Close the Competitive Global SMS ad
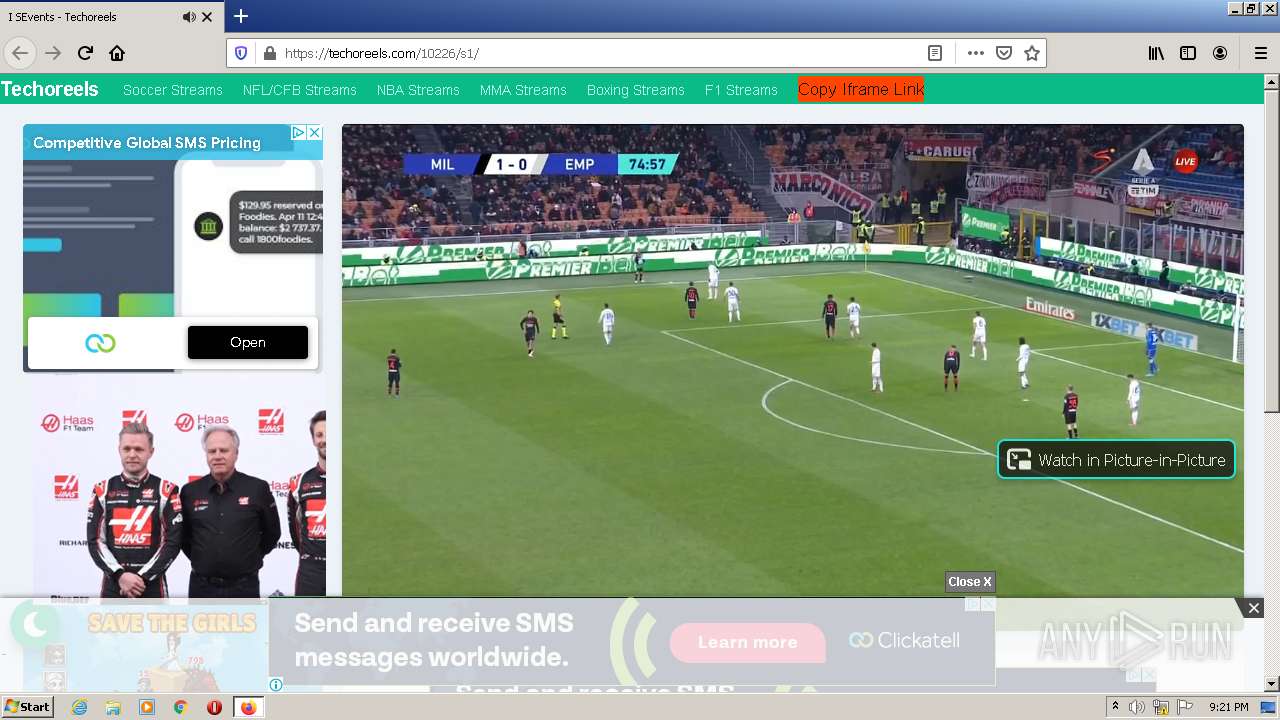The height and width of the screenshot is (720, 1280). pyautogui.click(x=314, y=132)
